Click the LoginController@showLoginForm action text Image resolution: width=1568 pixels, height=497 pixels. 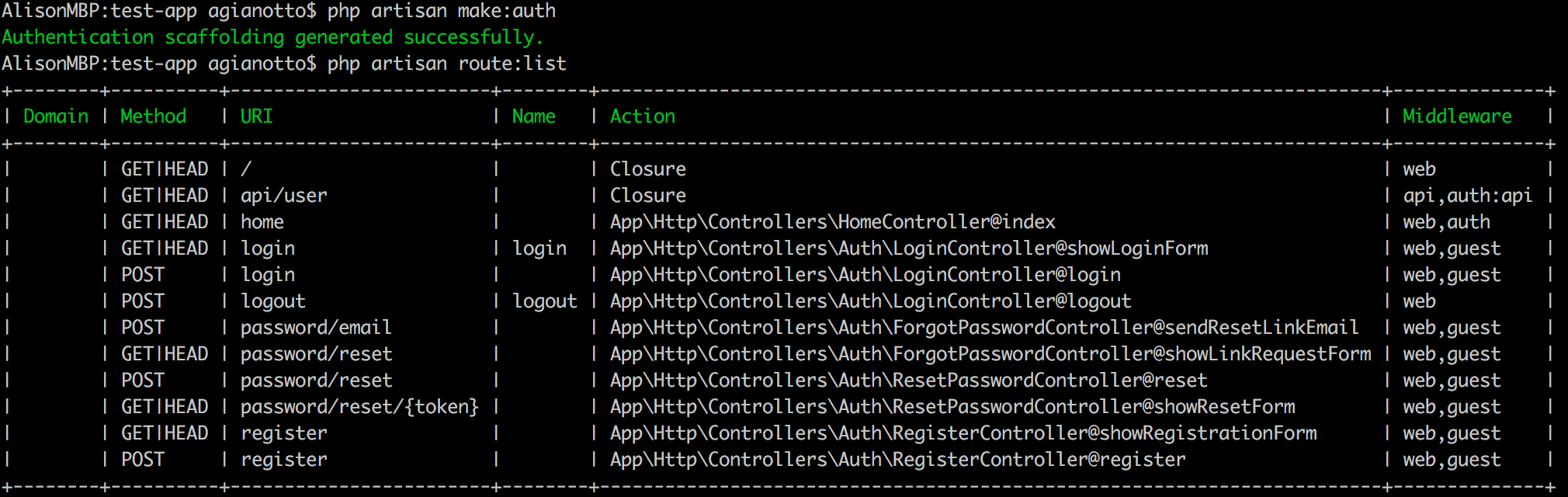(909, 248)
